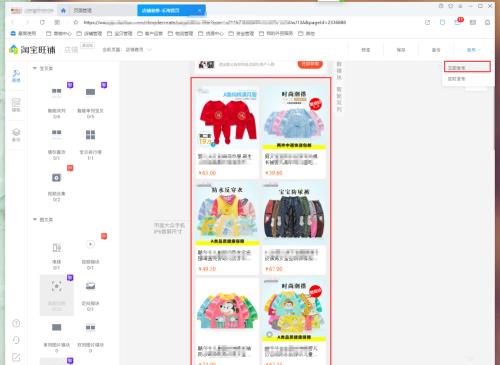
Task: Select the red baby outfit product thumbnail
Action: point(227,117)
